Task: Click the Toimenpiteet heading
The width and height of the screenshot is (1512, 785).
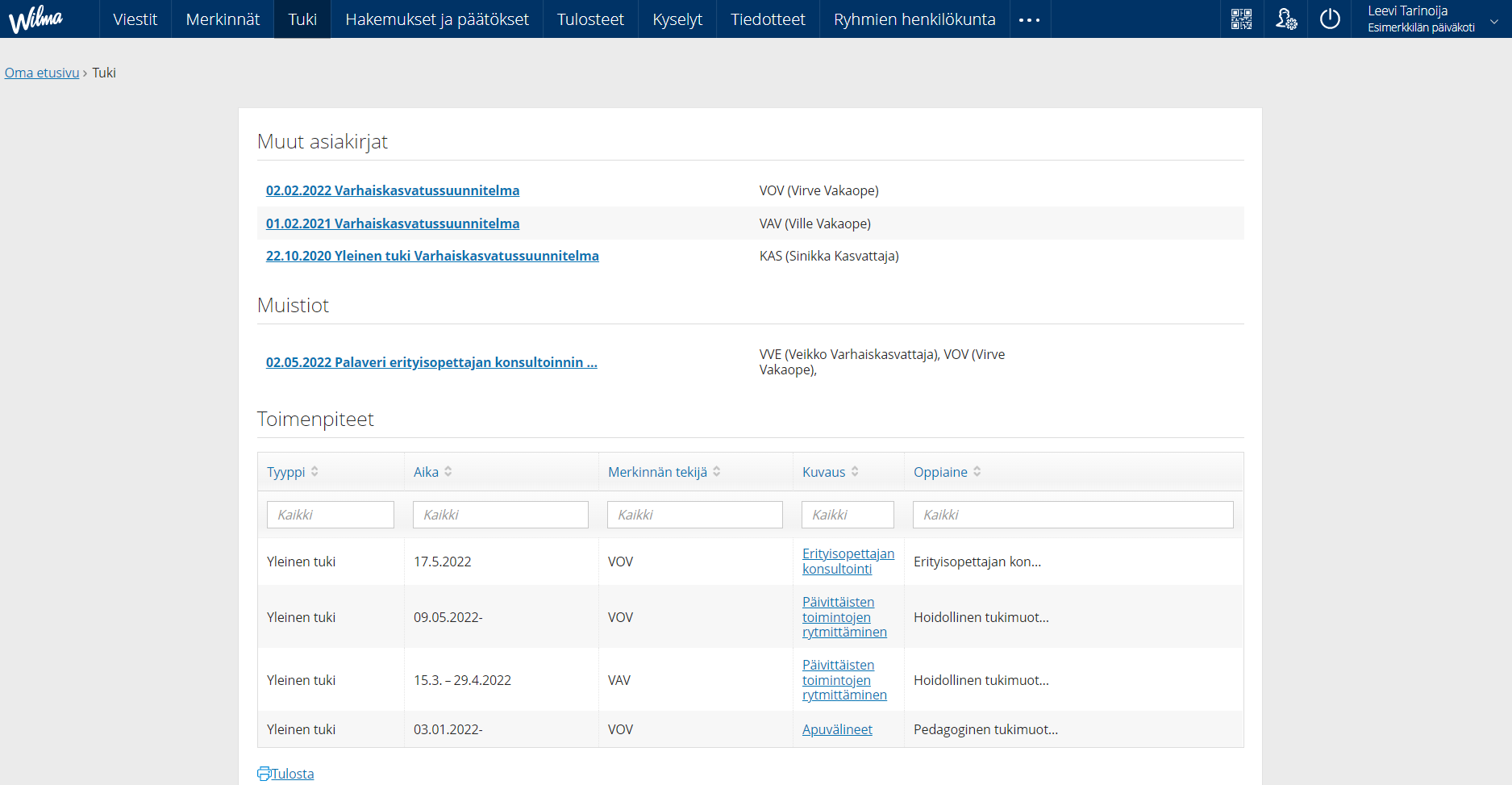Action: coord(315,419)
